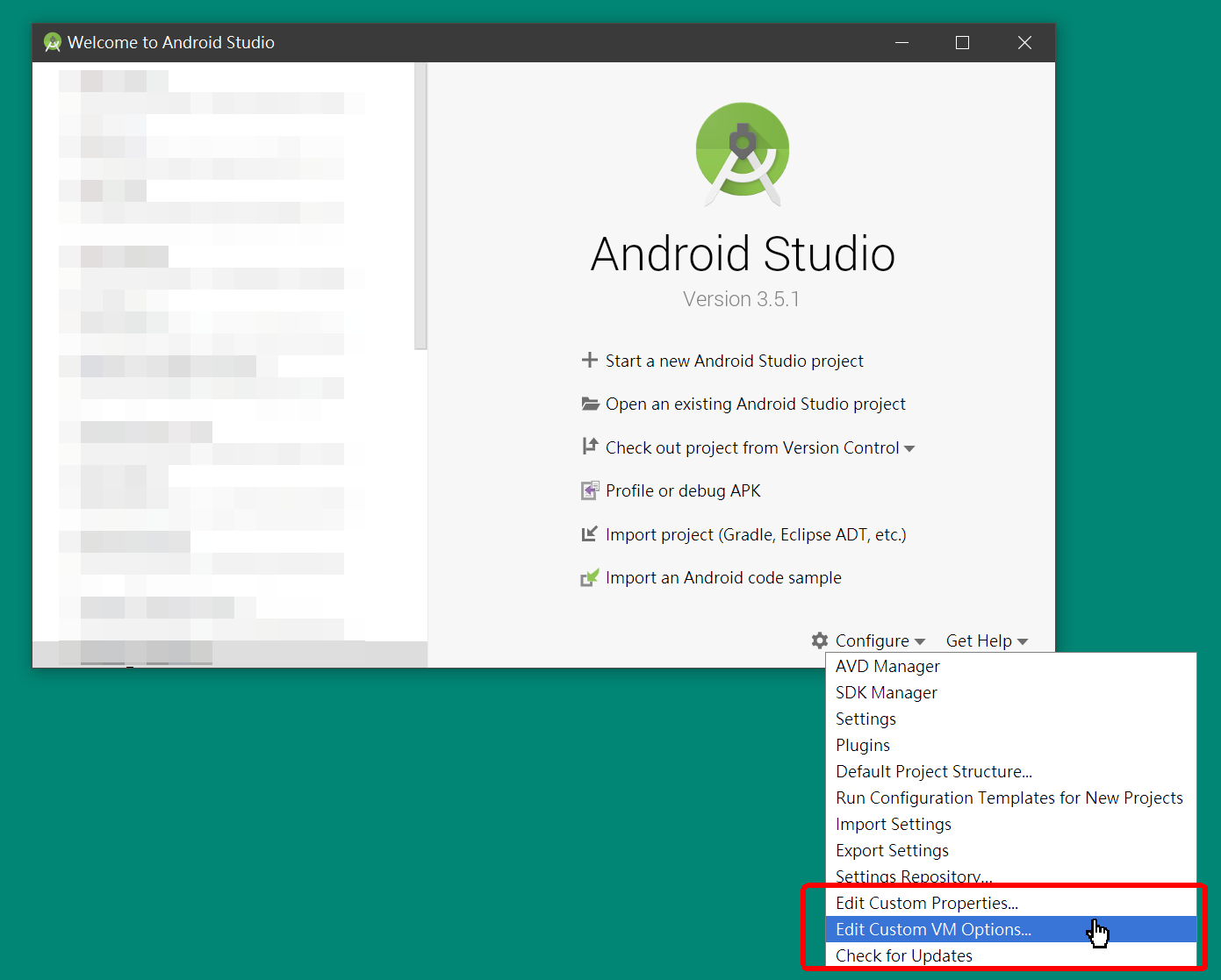Click the Import project arrow icon
Viewport: 1221px width, 980px height.
tap(590, 533)
